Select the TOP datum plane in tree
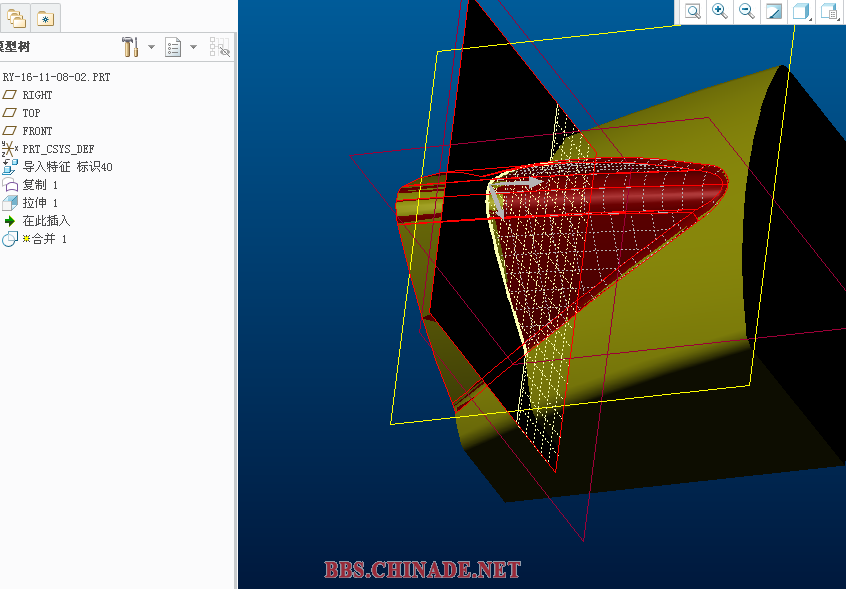Viewport: 846px width, 589px height. click(x=31, y=113)
